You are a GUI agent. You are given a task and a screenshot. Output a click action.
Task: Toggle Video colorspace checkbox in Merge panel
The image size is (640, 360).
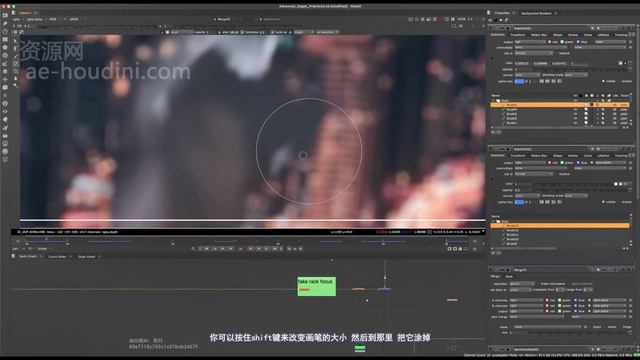[x=537, y=284]
